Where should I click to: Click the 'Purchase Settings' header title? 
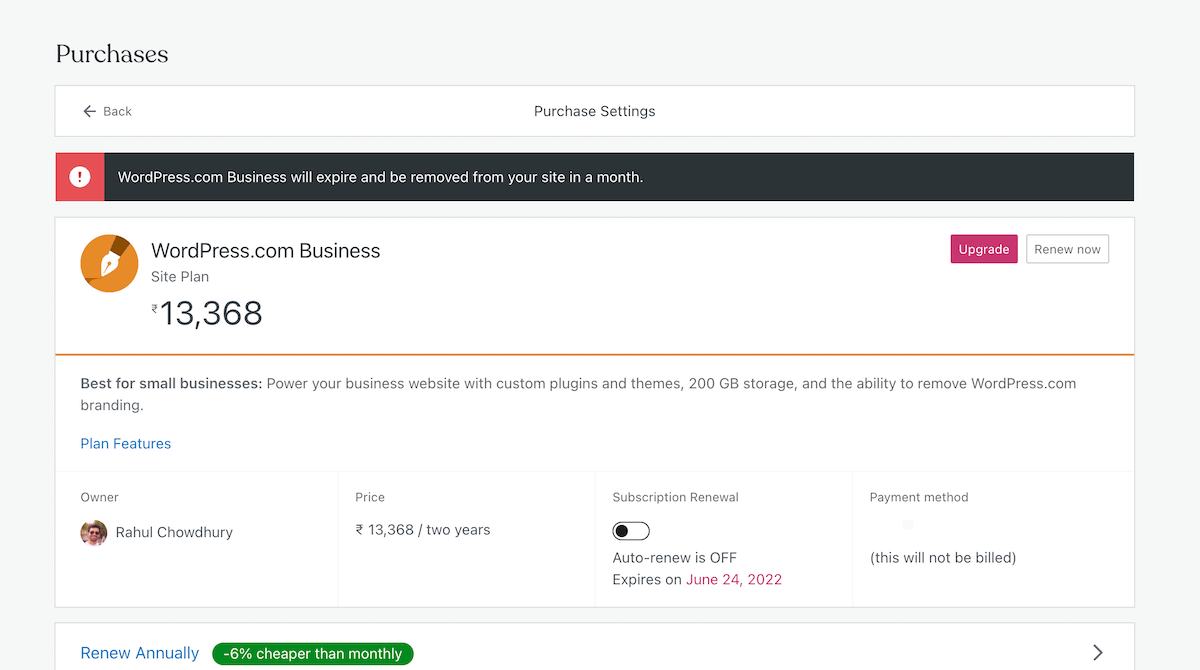tap(595, 111)
